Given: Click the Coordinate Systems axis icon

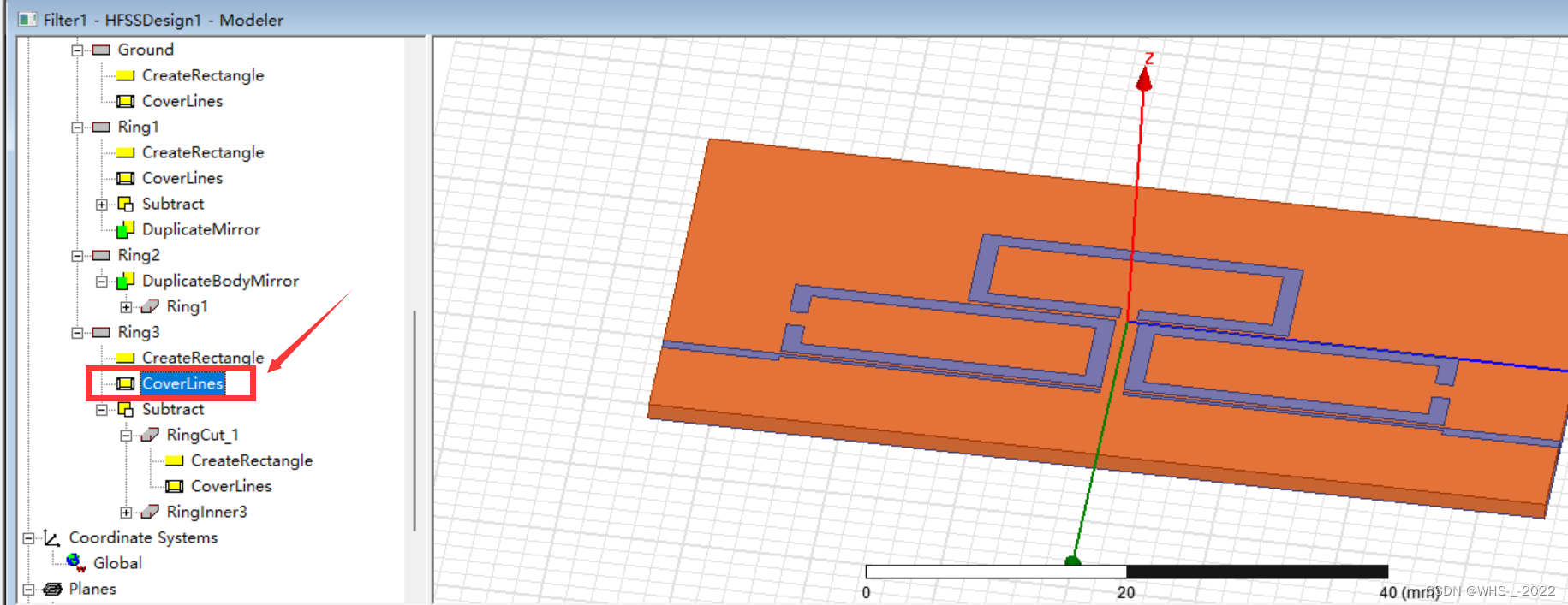Looking at the screenshot, I should click(x=51, y=538).
